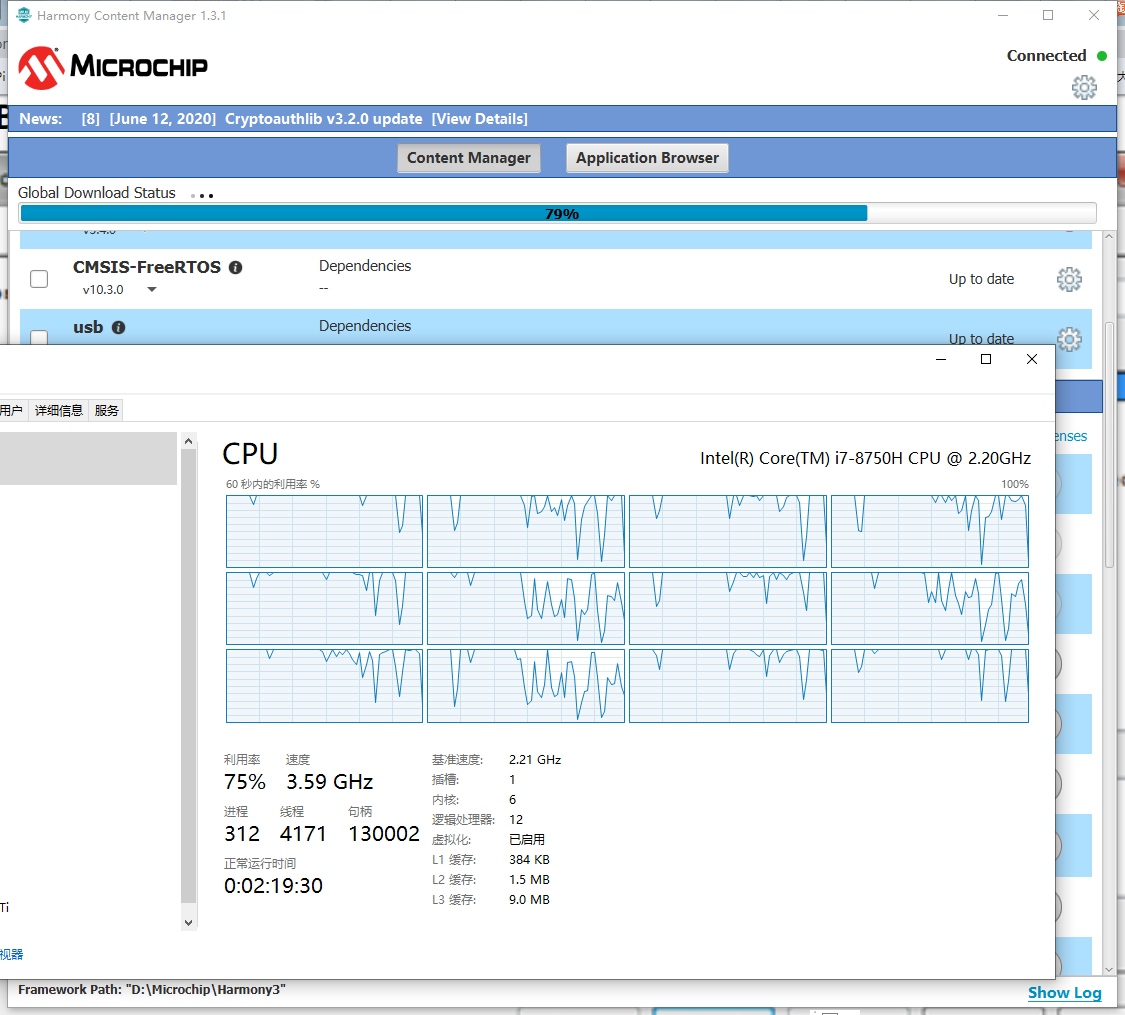Click the 已启用 virtualization value

[x=527, y=839]
